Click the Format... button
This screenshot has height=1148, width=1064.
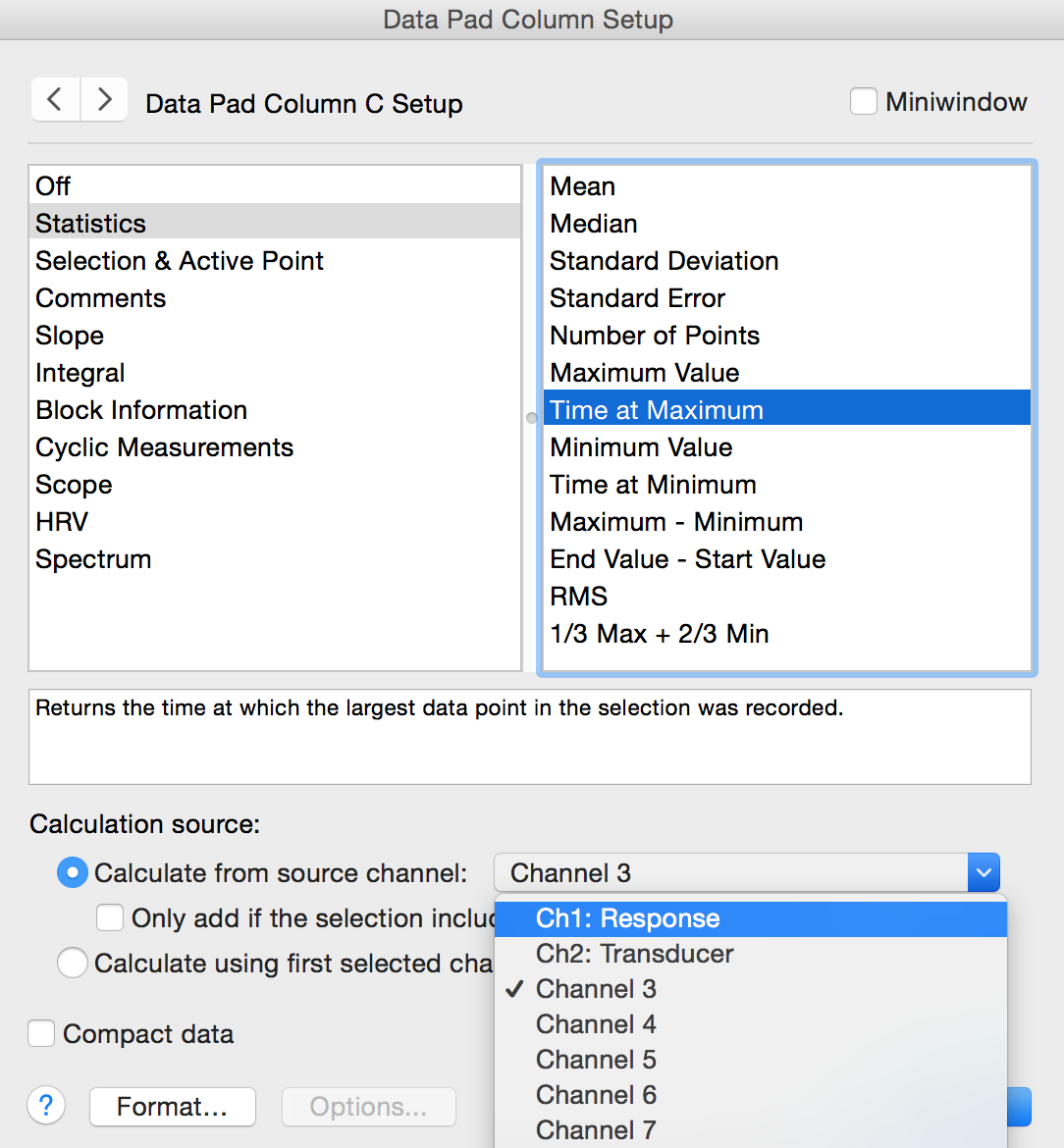[173, 1107]
